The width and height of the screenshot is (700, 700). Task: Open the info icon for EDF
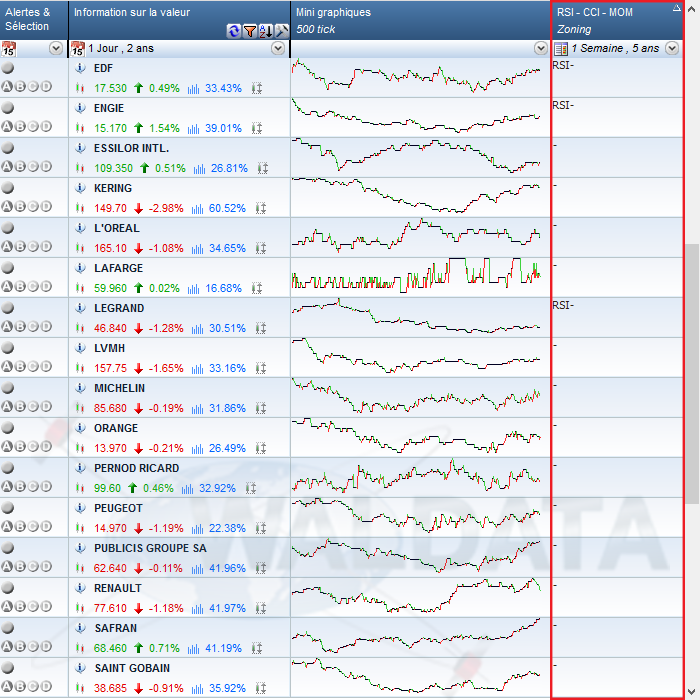[80, 68]
